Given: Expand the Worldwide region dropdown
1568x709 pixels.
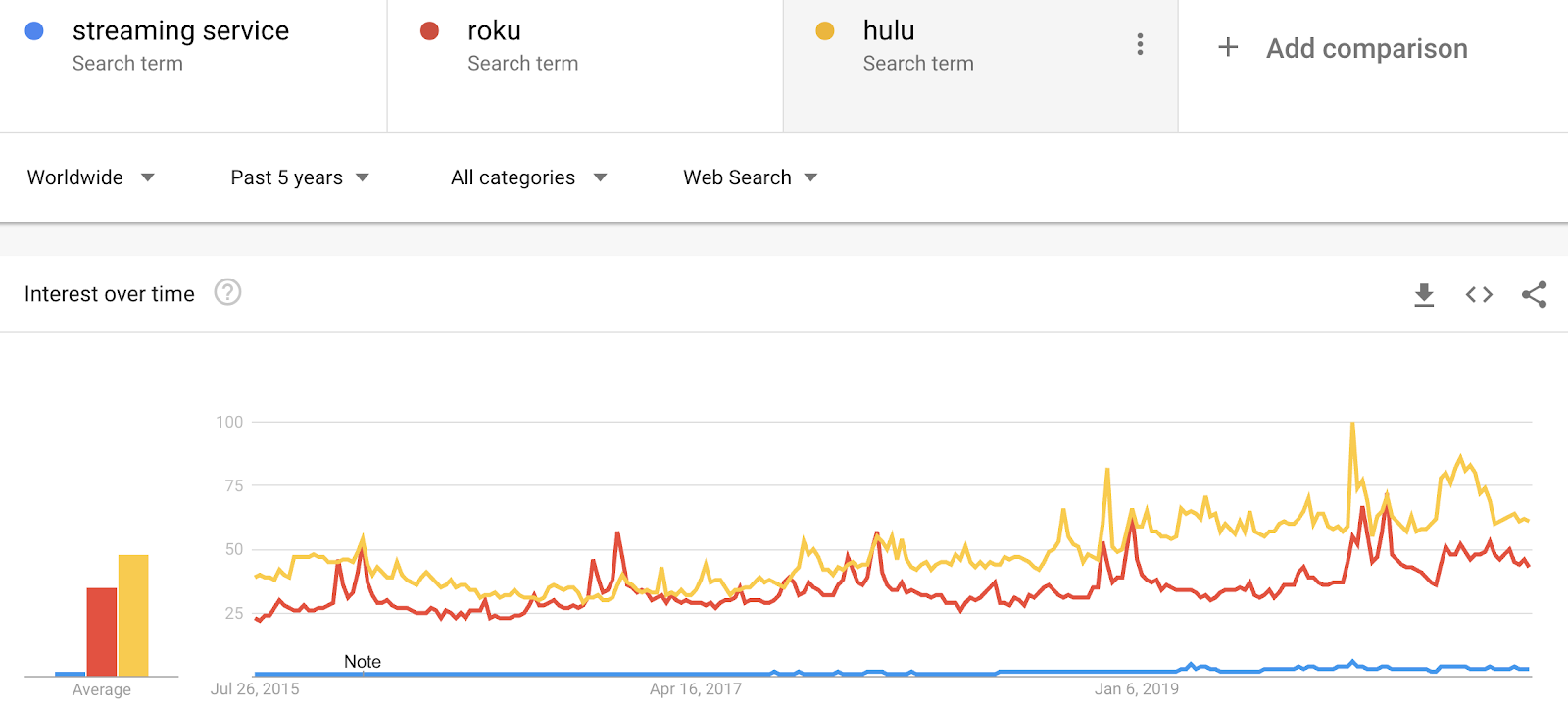Looking at the screenshot, I should point(91,177).
